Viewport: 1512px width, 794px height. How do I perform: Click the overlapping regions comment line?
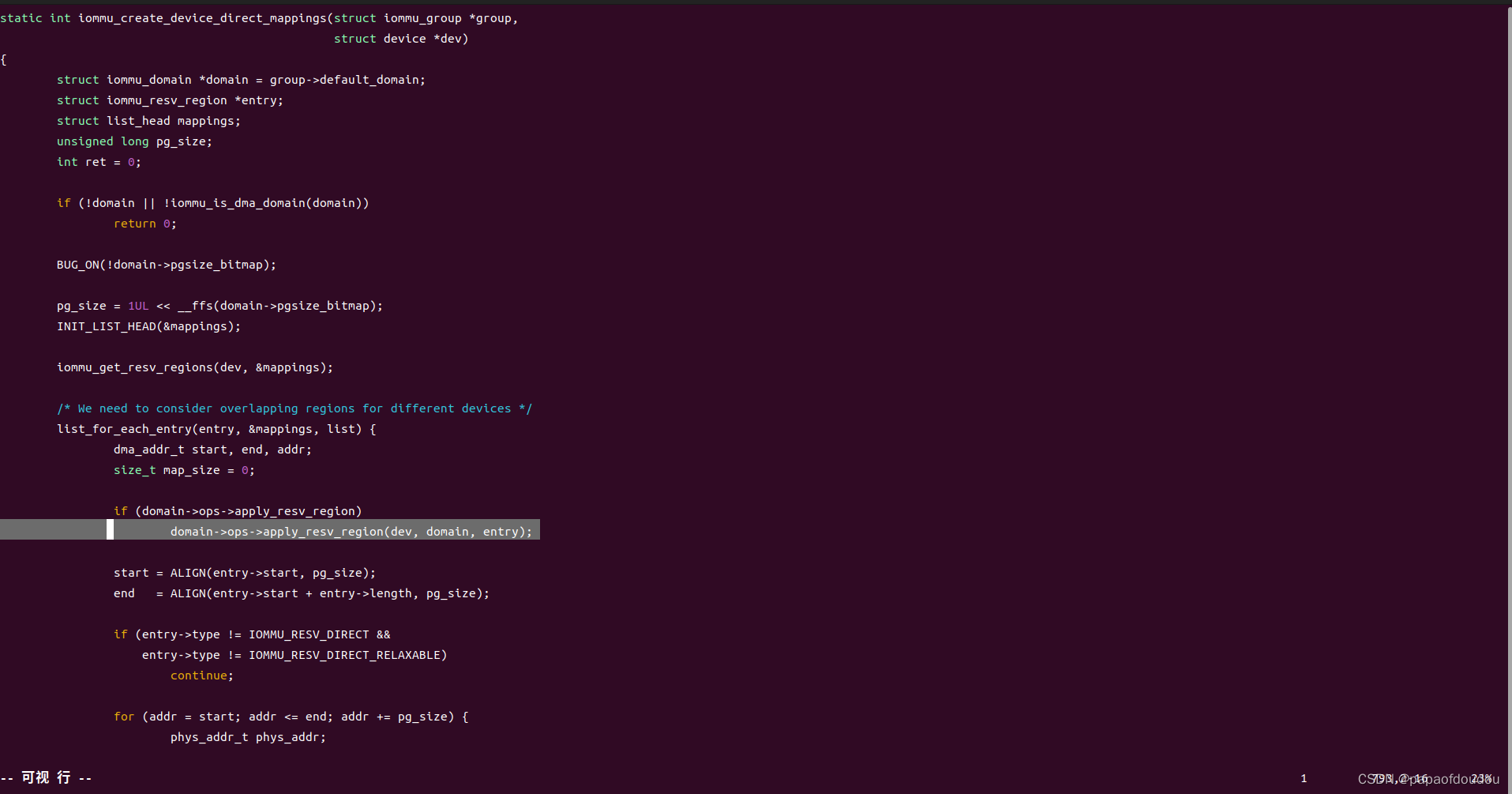(294, 408)
